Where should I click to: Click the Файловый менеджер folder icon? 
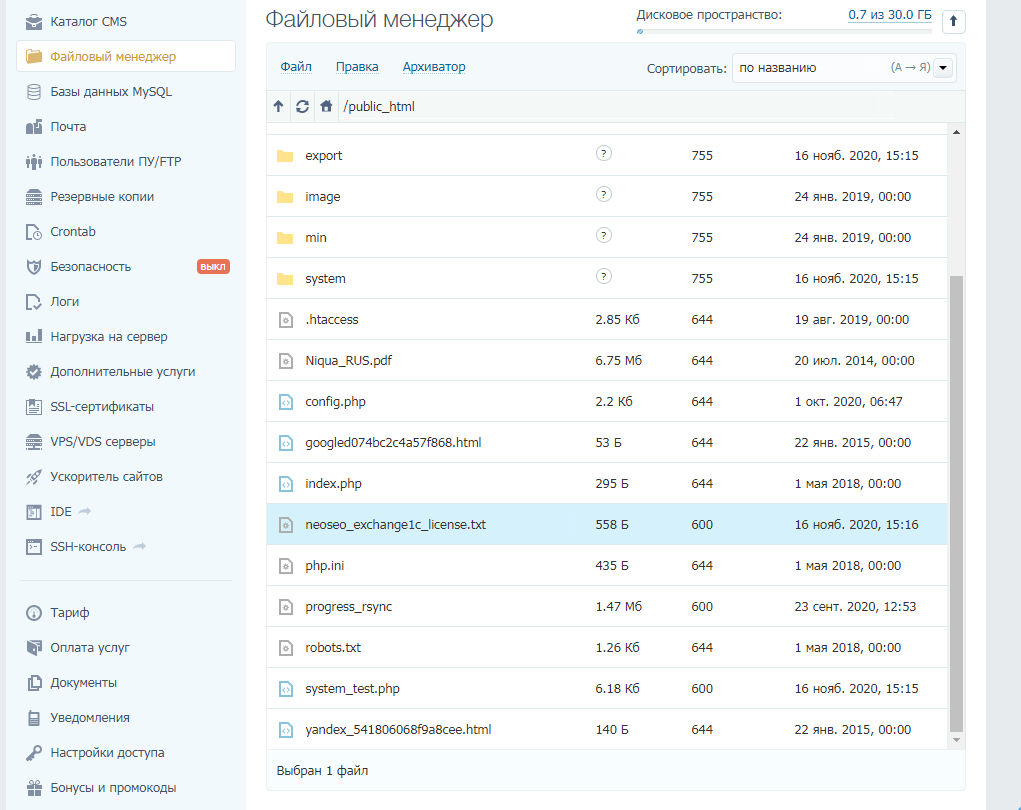coord(34,57)
